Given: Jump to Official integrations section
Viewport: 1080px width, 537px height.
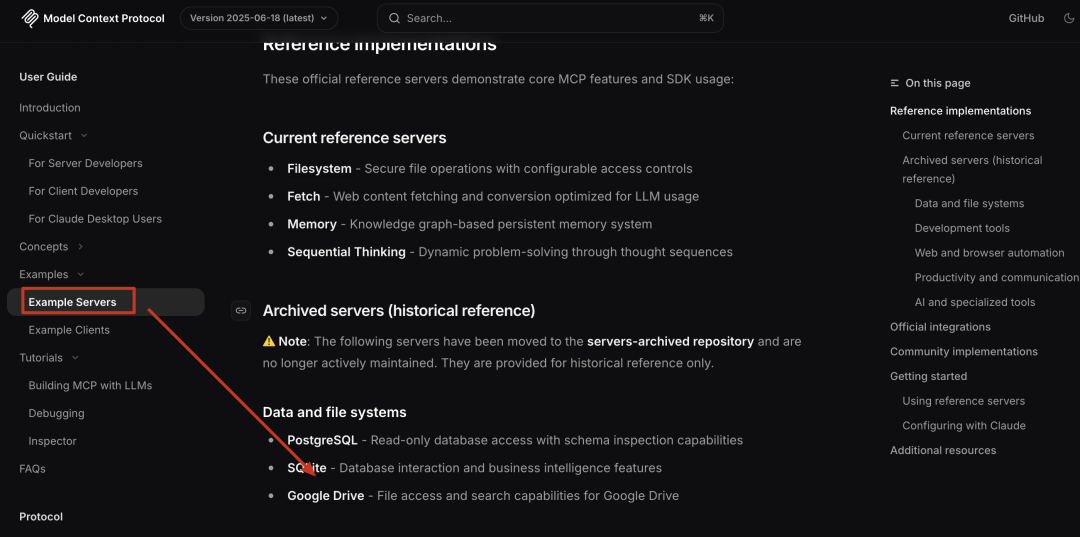Looking at the screenshot, I should click(940, 327).
